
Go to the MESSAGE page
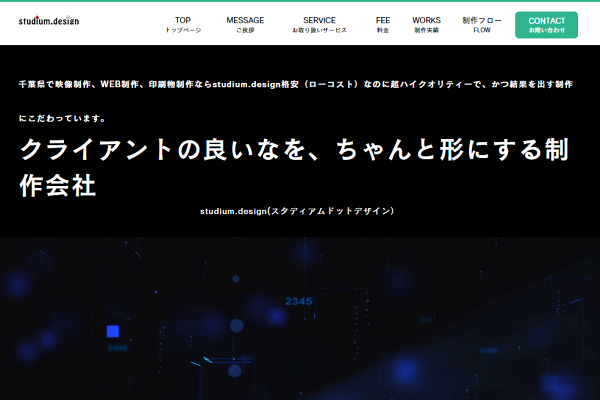coord(245,24)
